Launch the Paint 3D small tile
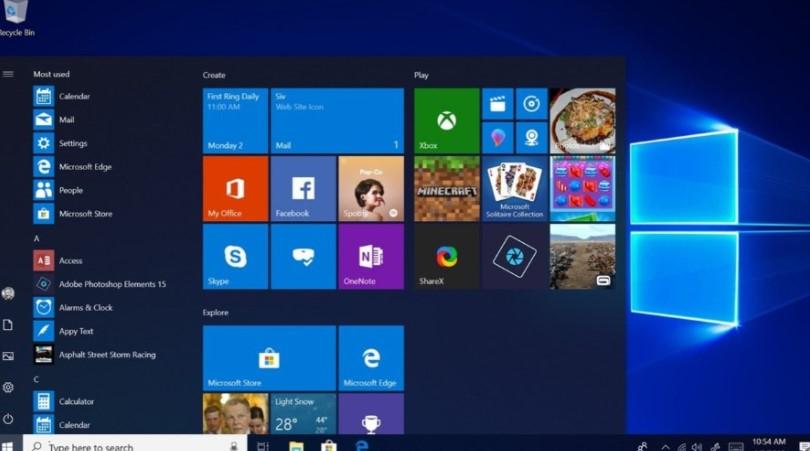Screen dimensions: 810x451 497,138
